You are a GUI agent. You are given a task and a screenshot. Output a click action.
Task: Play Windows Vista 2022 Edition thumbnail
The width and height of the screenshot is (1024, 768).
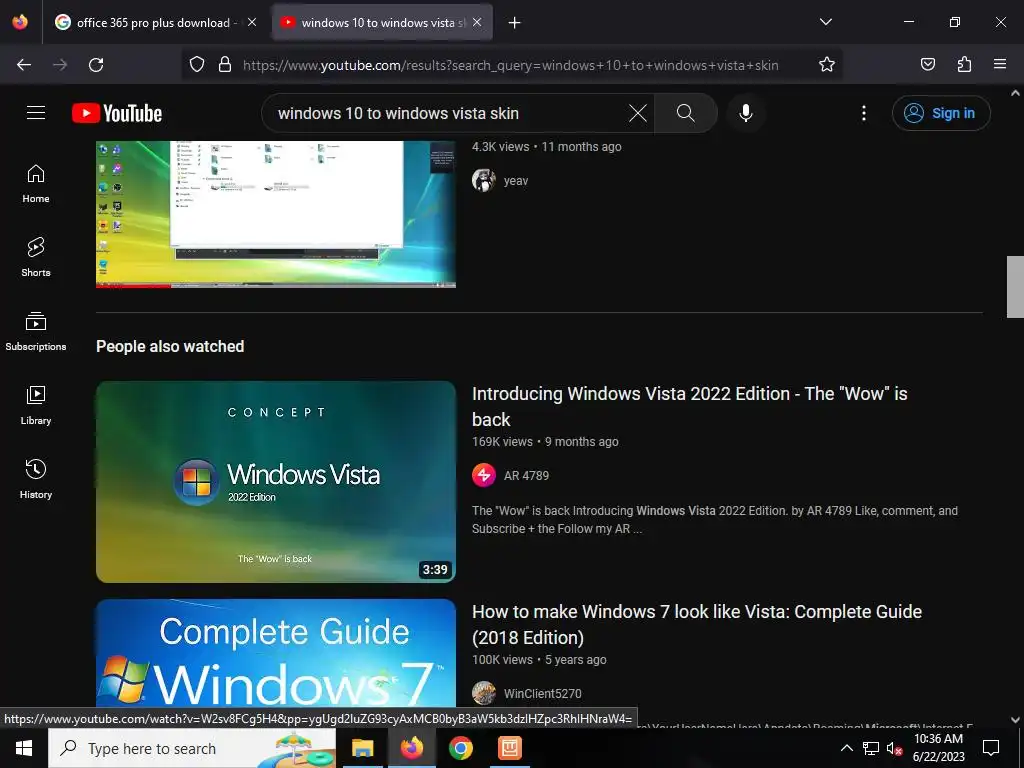pyautogui.click(x=276, y=482)
